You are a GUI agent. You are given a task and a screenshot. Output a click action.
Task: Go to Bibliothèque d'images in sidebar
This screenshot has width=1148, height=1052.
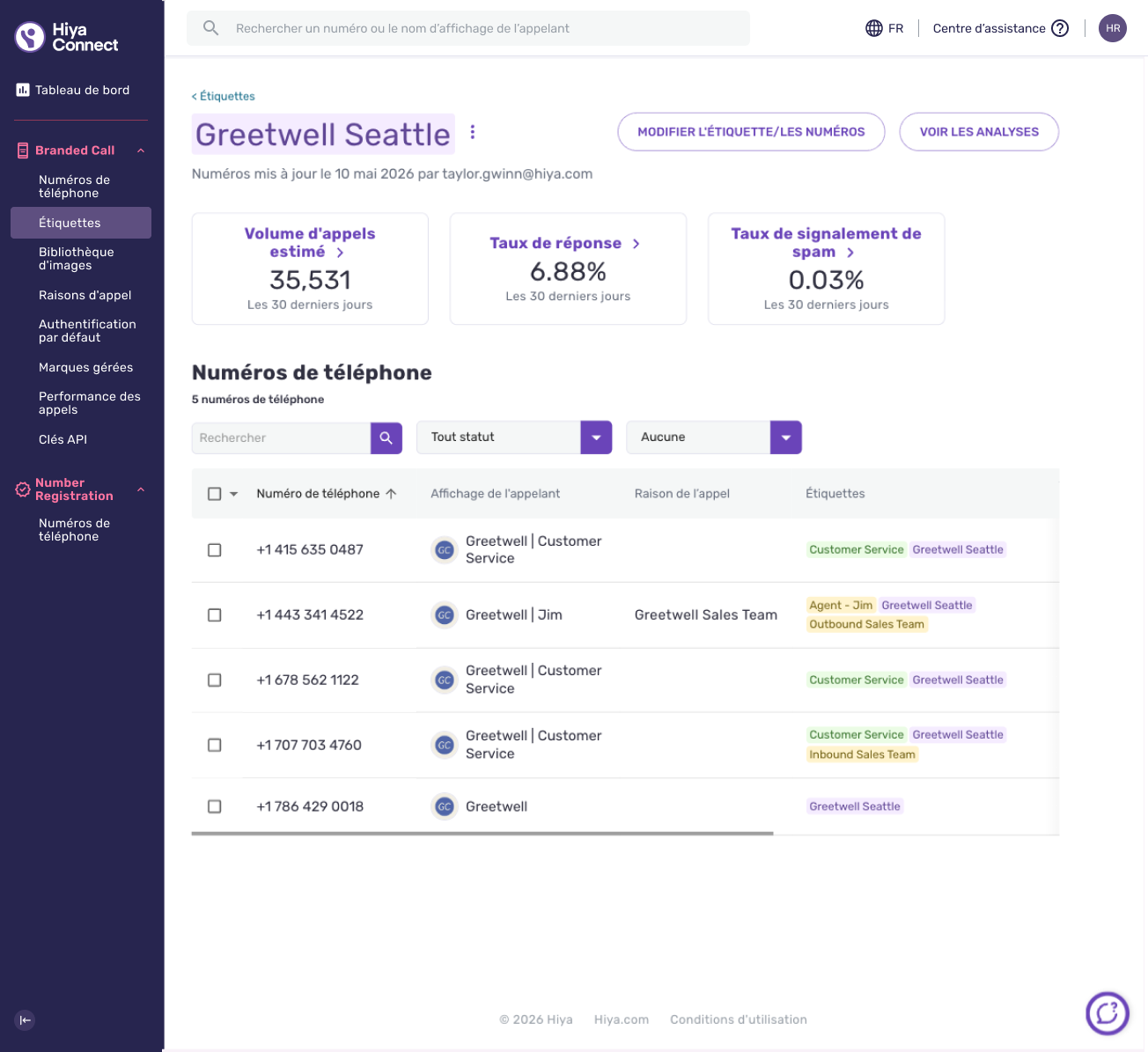(x=77, y=259)
